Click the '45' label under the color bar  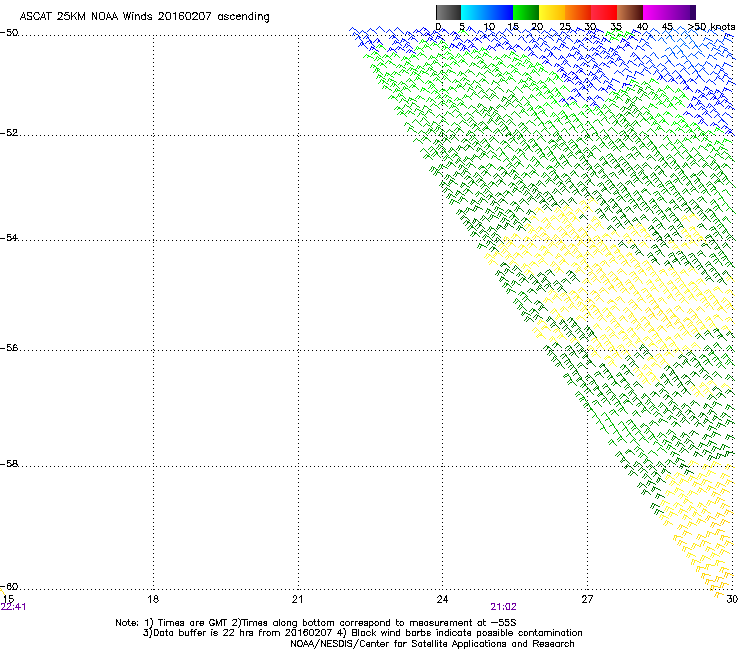coord(667,27)
